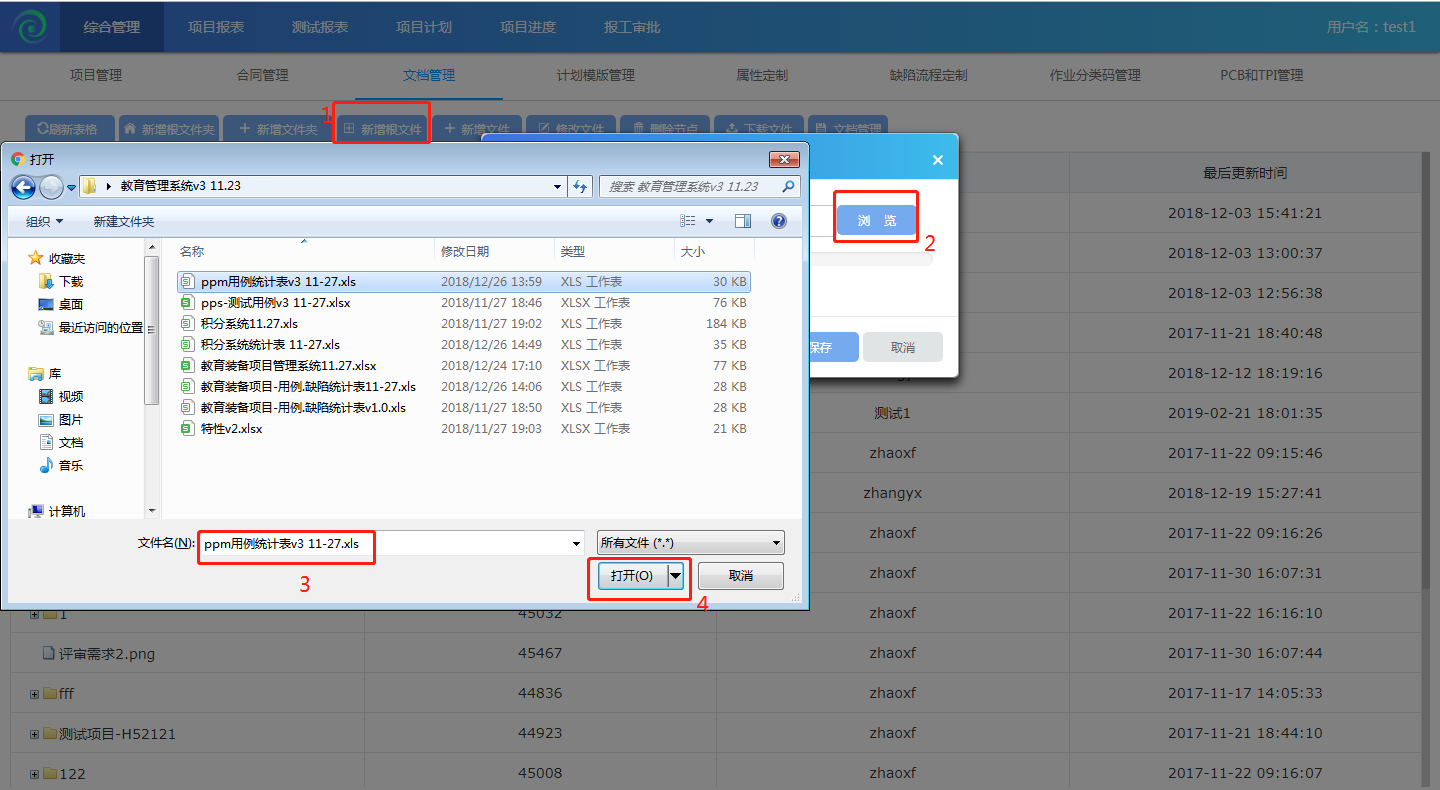The image size is (1440, 790).
Task: Open the view options dropdown arrow
Action: click(x=710, y=221)
